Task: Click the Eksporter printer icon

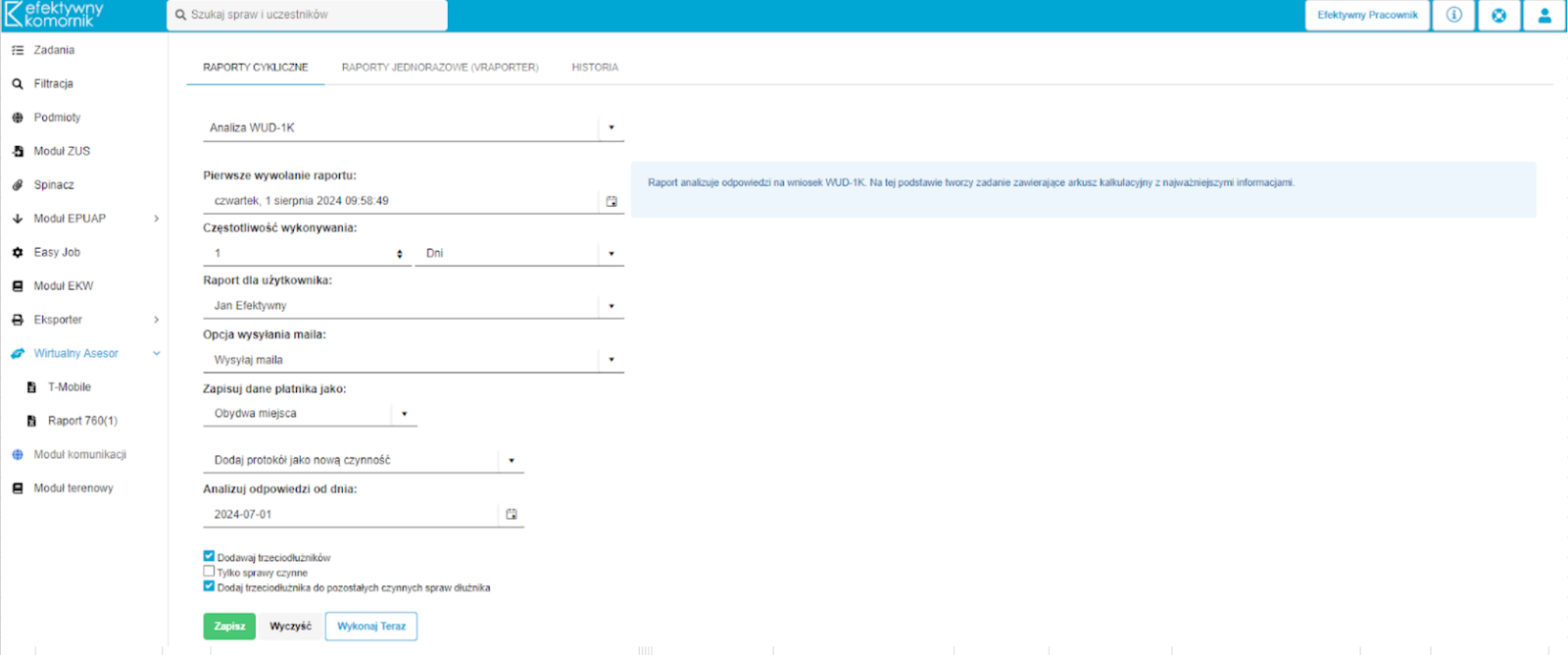Action: (x=18, y=320)
